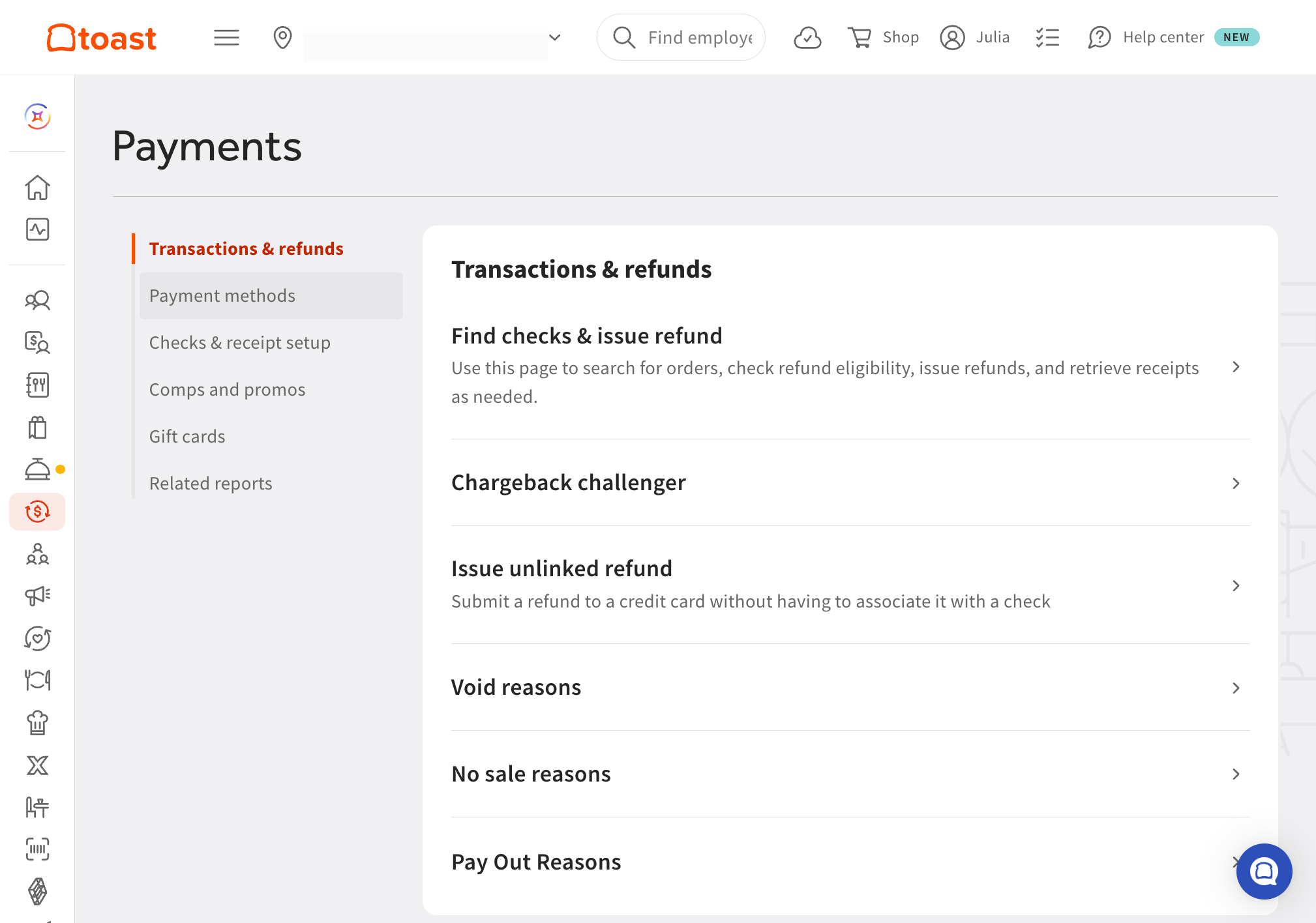Screen dimensions: 1316x923
Task: Click the Toast logo
Action: coord(102,38)
